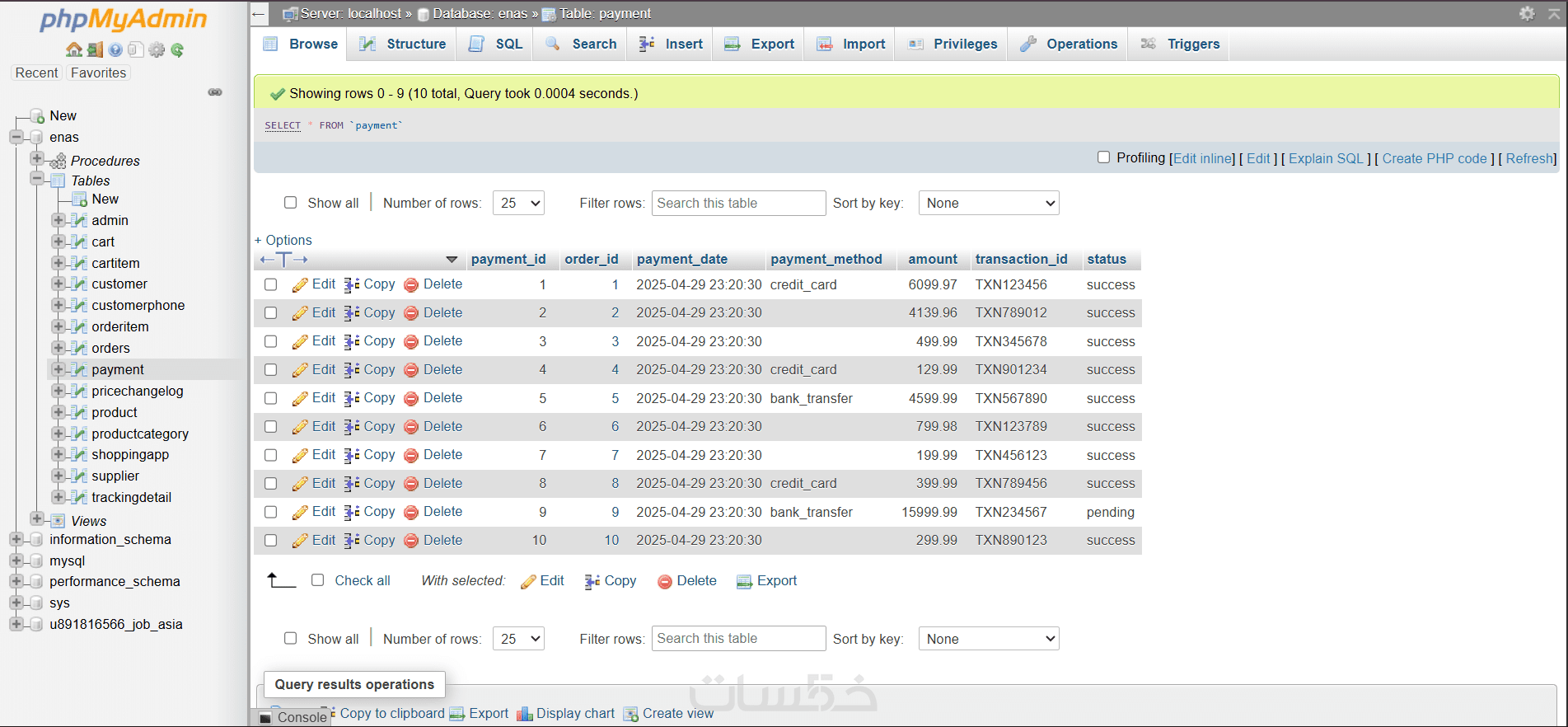Screen dimensions: 1568x727
Task: Go to the Insert tab
Action: [672, 44]
